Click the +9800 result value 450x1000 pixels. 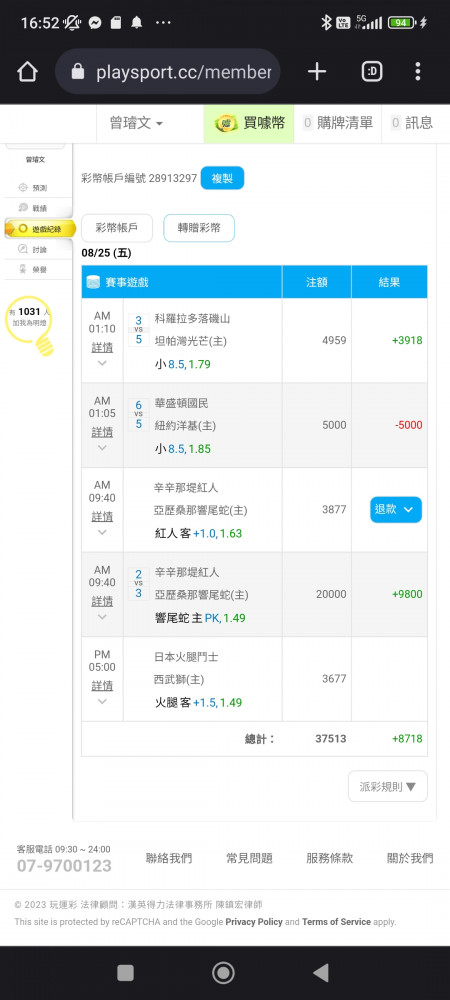coord(407,594)
